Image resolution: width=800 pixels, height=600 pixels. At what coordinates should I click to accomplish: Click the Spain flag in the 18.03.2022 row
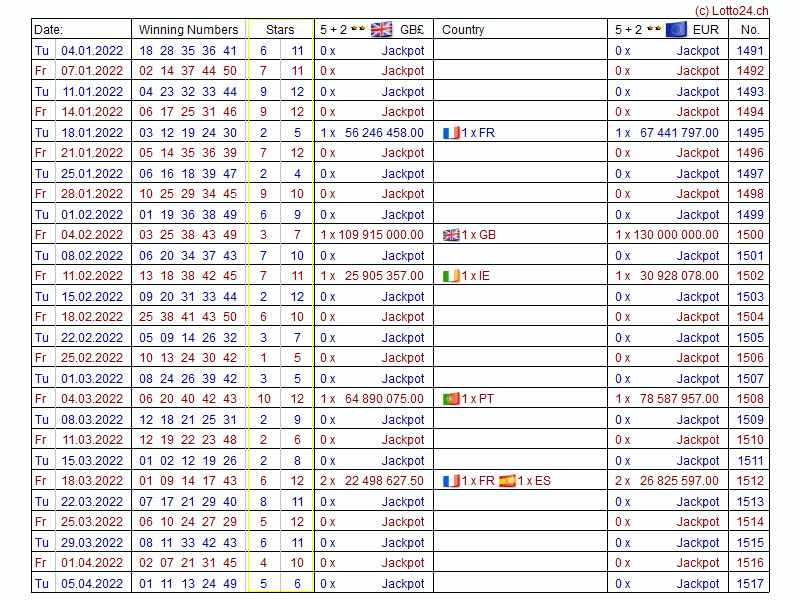coord(507,481)
